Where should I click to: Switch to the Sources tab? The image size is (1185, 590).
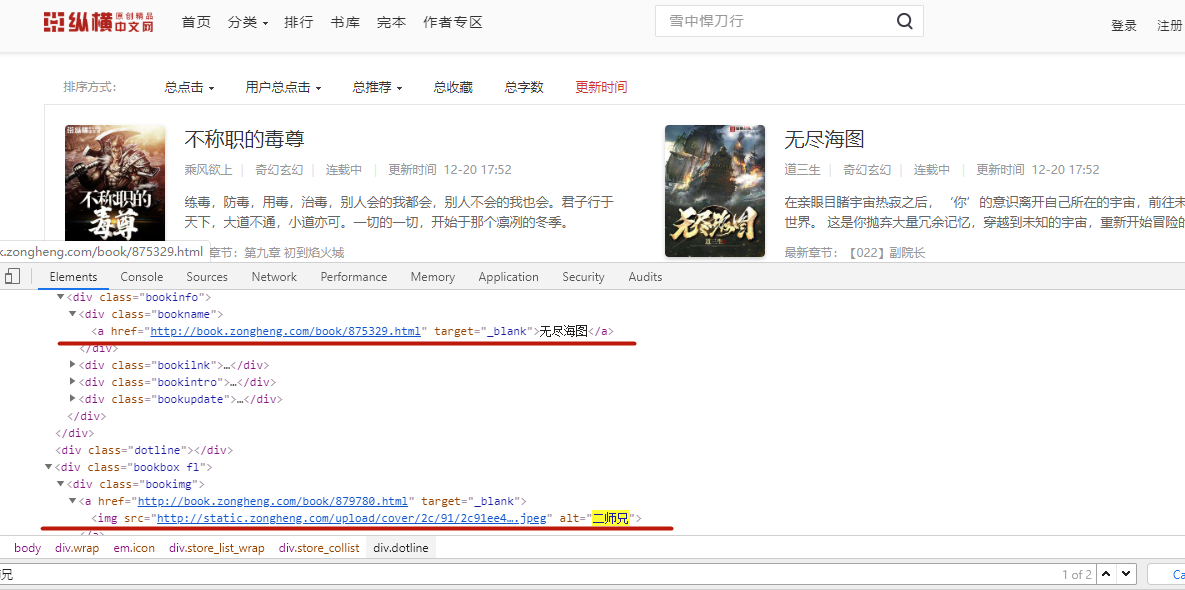(x=207, y=277)
